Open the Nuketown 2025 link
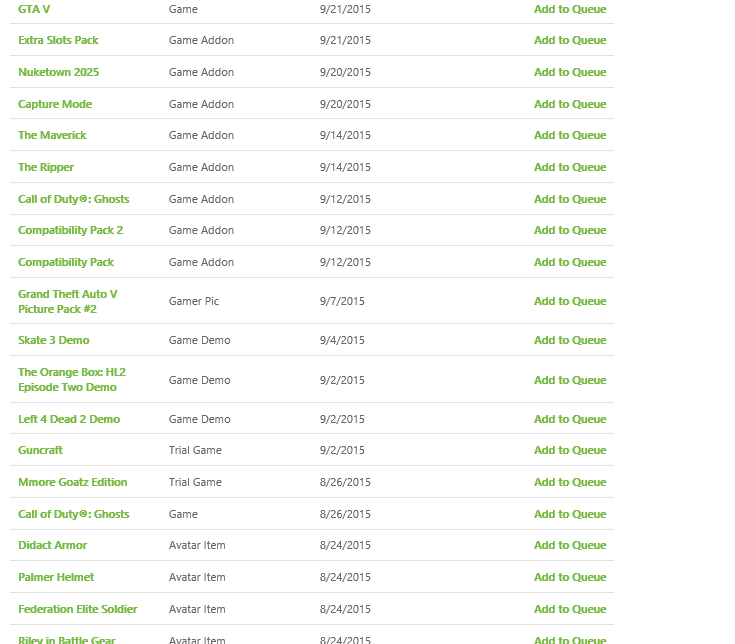The image size is (735, 644). (x=59, y=72)
